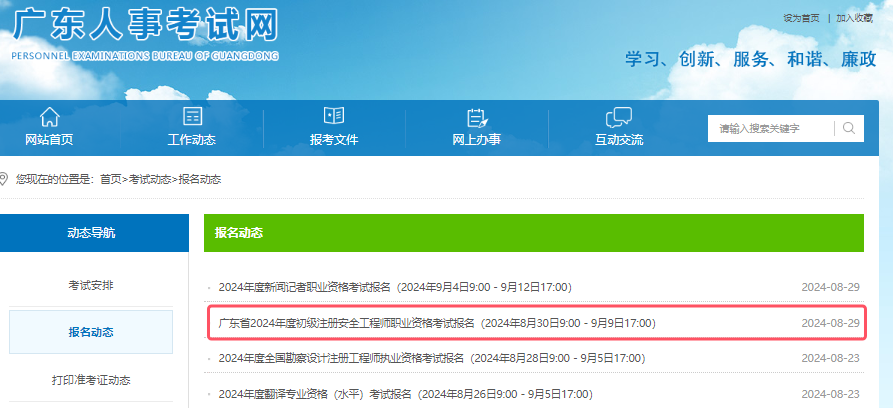The image size is (893, 408).
Task: Click 考试动态 in the breadcrumb
Action: tap(150, 179)
